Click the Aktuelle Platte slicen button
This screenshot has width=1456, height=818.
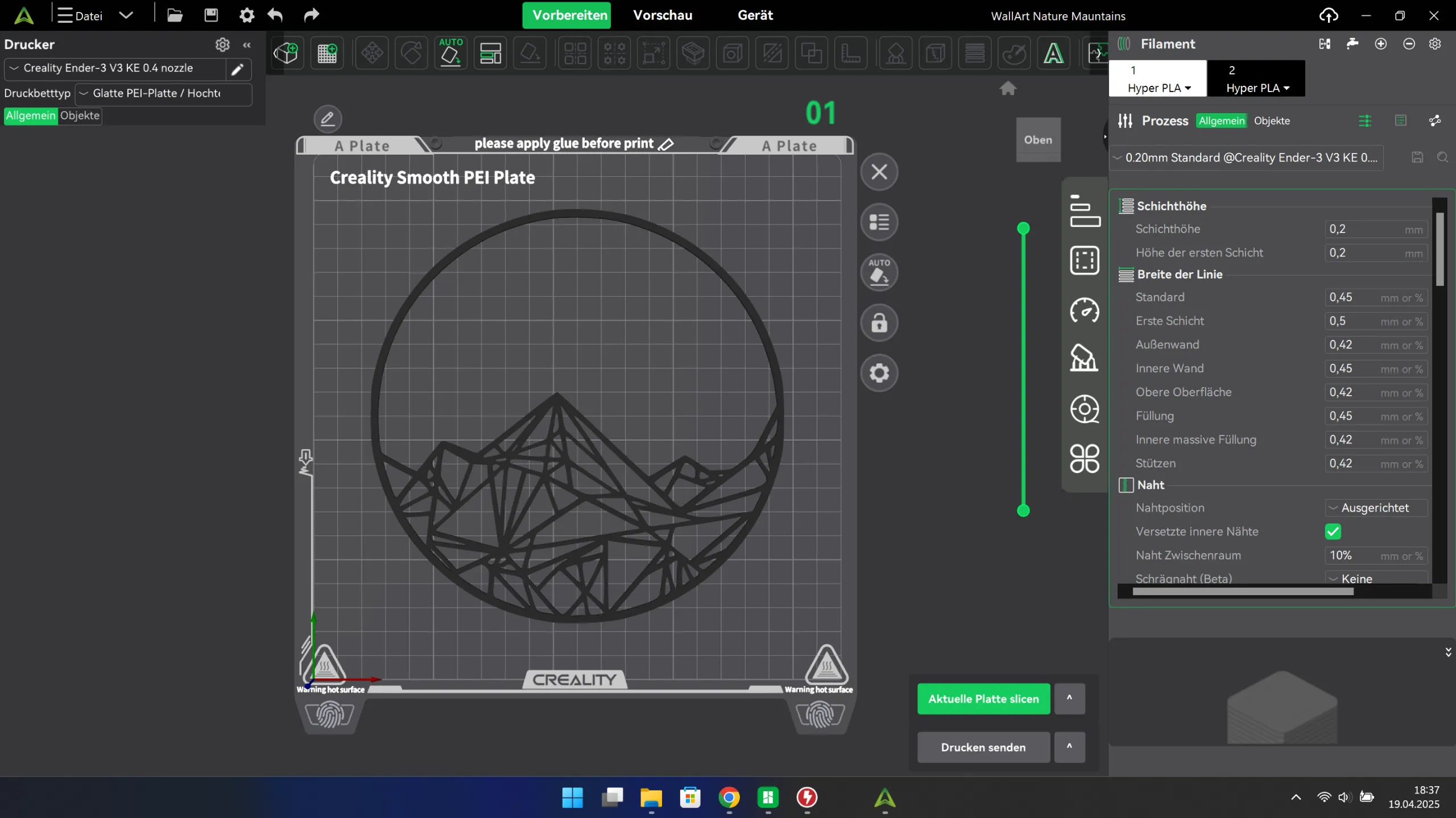coord(983,699)
